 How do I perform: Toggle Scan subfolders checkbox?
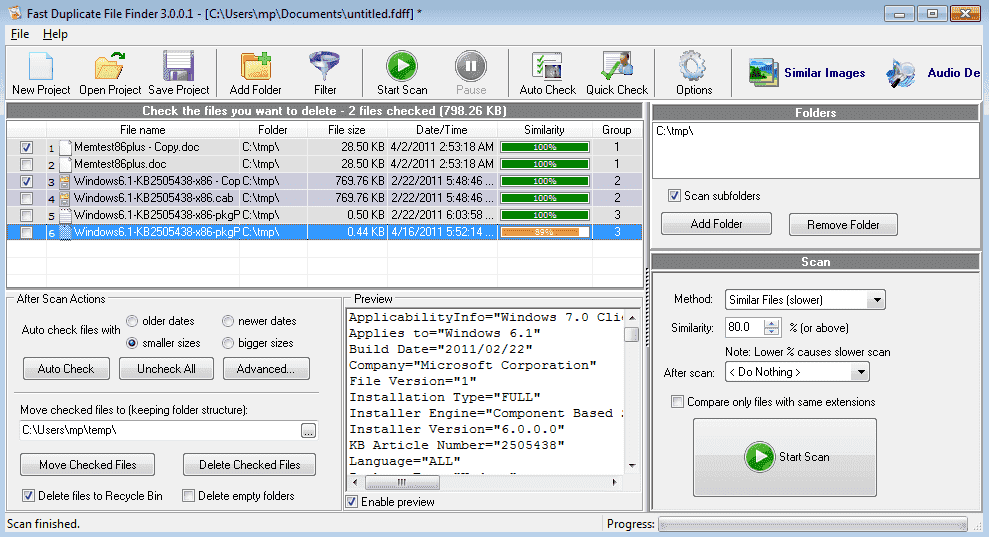pyautogui.click(x=674, y=196)
